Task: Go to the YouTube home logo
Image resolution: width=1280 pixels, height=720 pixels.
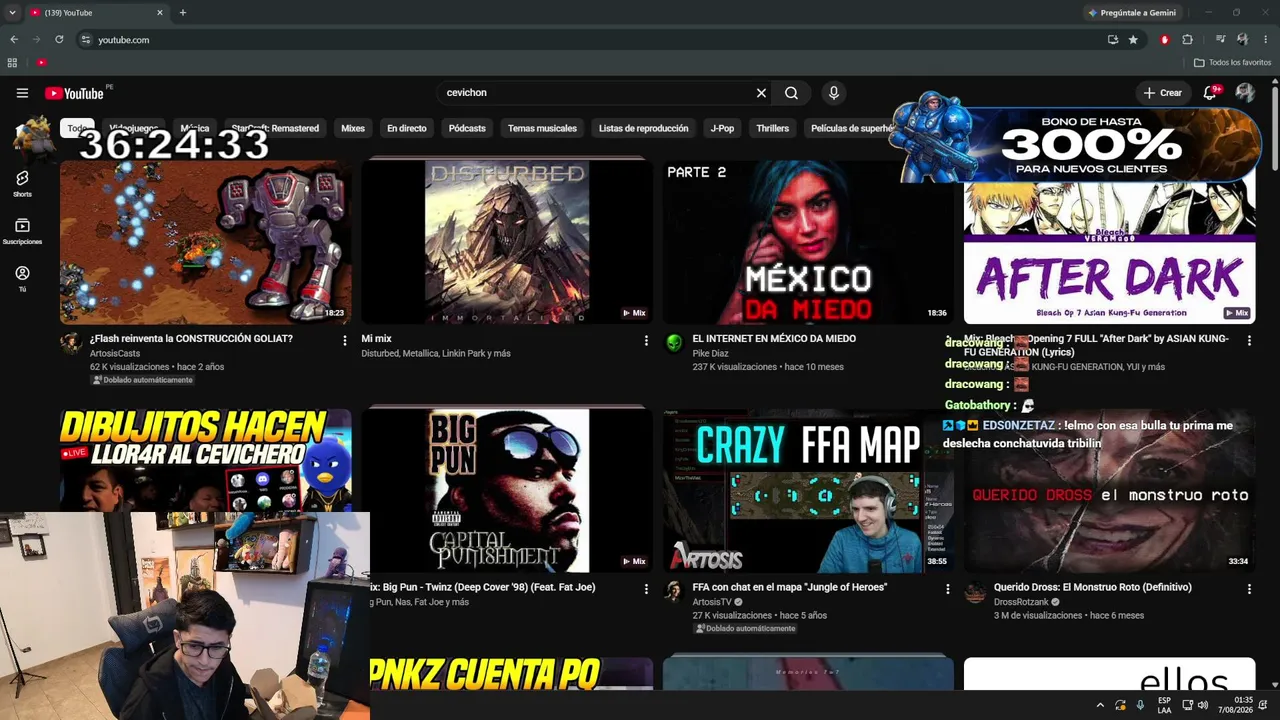Action: (x=75, y=93)
